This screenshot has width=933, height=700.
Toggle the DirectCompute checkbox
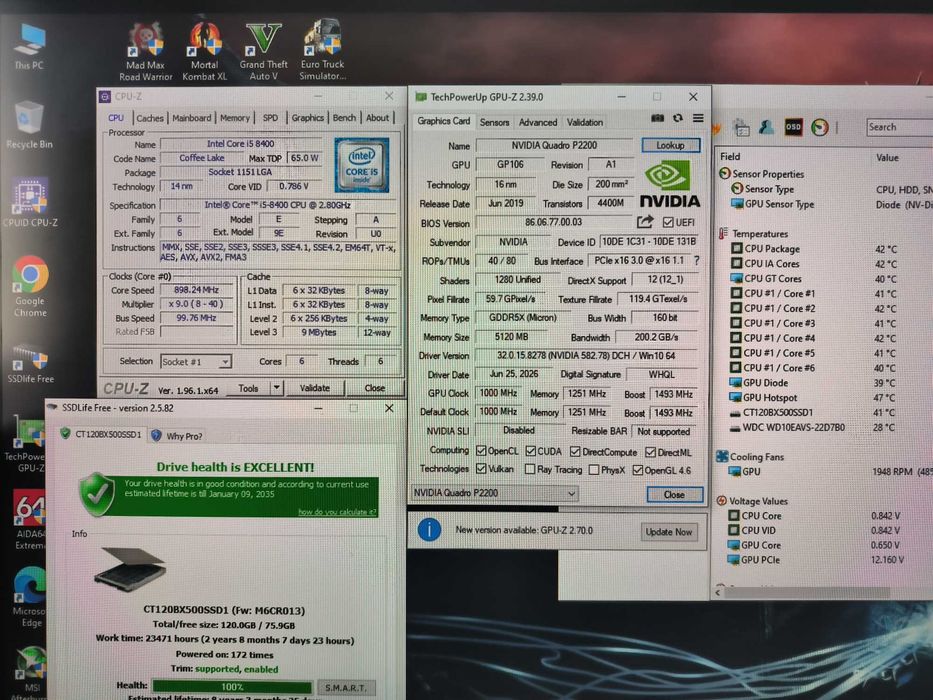tap(575, 452)
